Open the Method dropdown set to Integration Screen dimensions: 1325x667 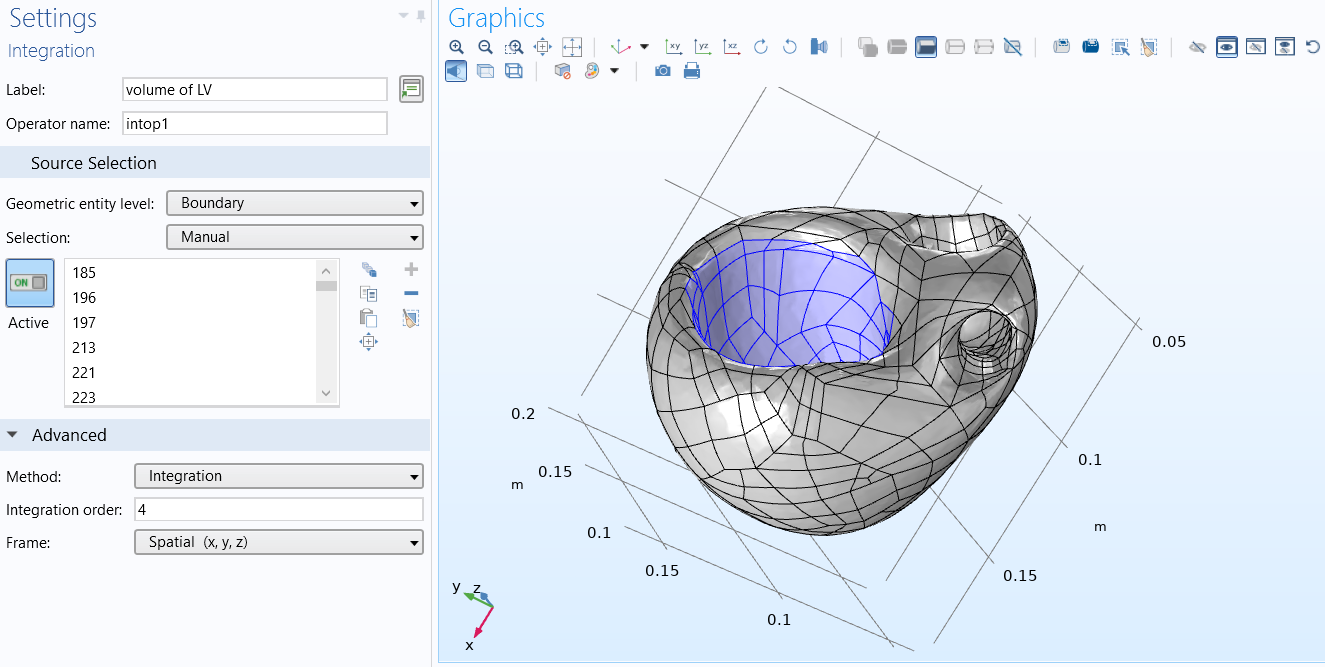coord(278,476)
